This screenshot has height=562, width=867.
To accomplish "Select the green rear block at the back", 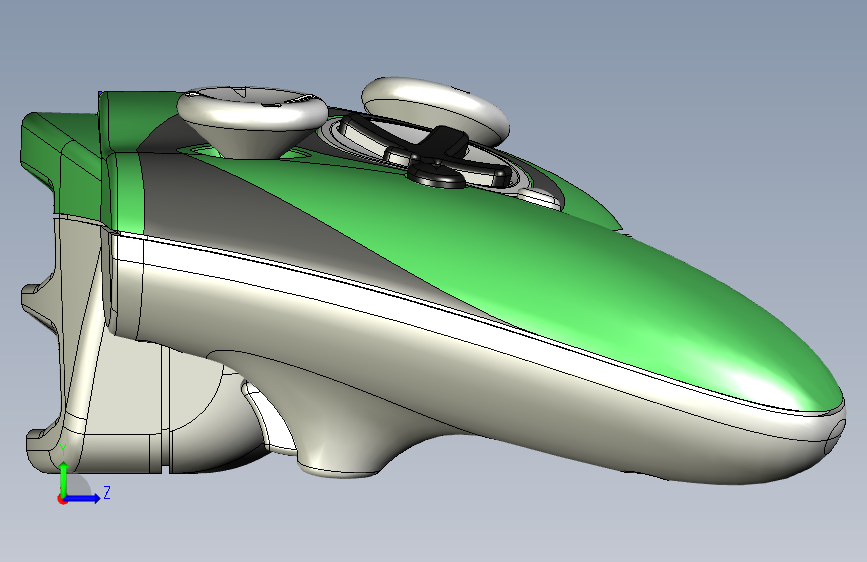I will point(61,160).
